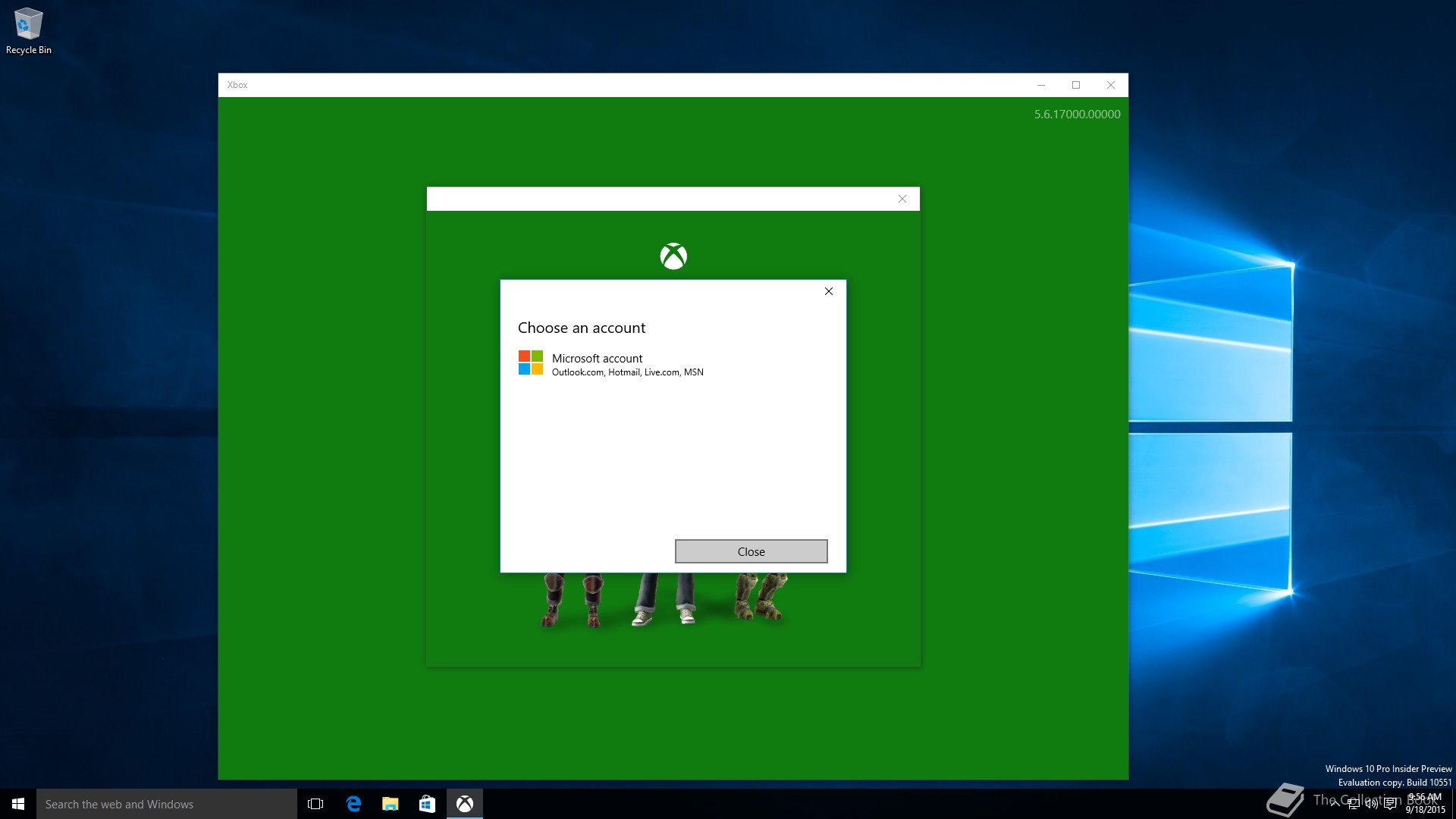The width and height of the screenshot is (1456, 819).
Task: Open File Explorer from taskbar
Action: click(x=390, y=804)
